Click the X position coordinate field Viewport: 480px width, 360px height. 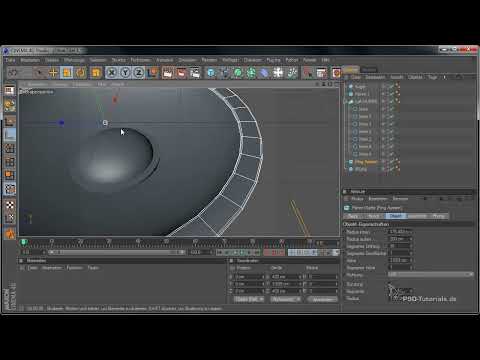point(250,277)
